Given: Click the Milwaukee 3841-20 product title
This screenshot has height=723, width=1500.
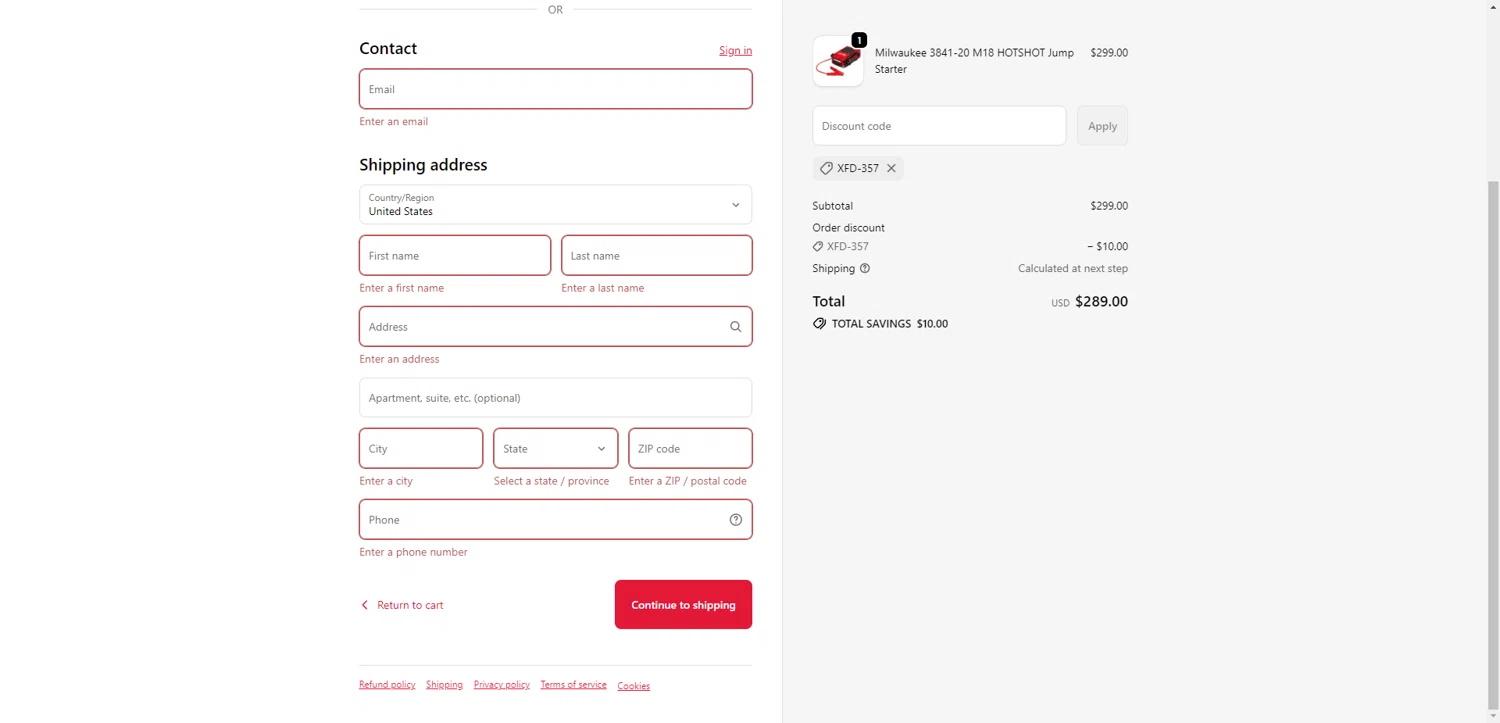Looking at the screenshot, I should coord(974,61).
